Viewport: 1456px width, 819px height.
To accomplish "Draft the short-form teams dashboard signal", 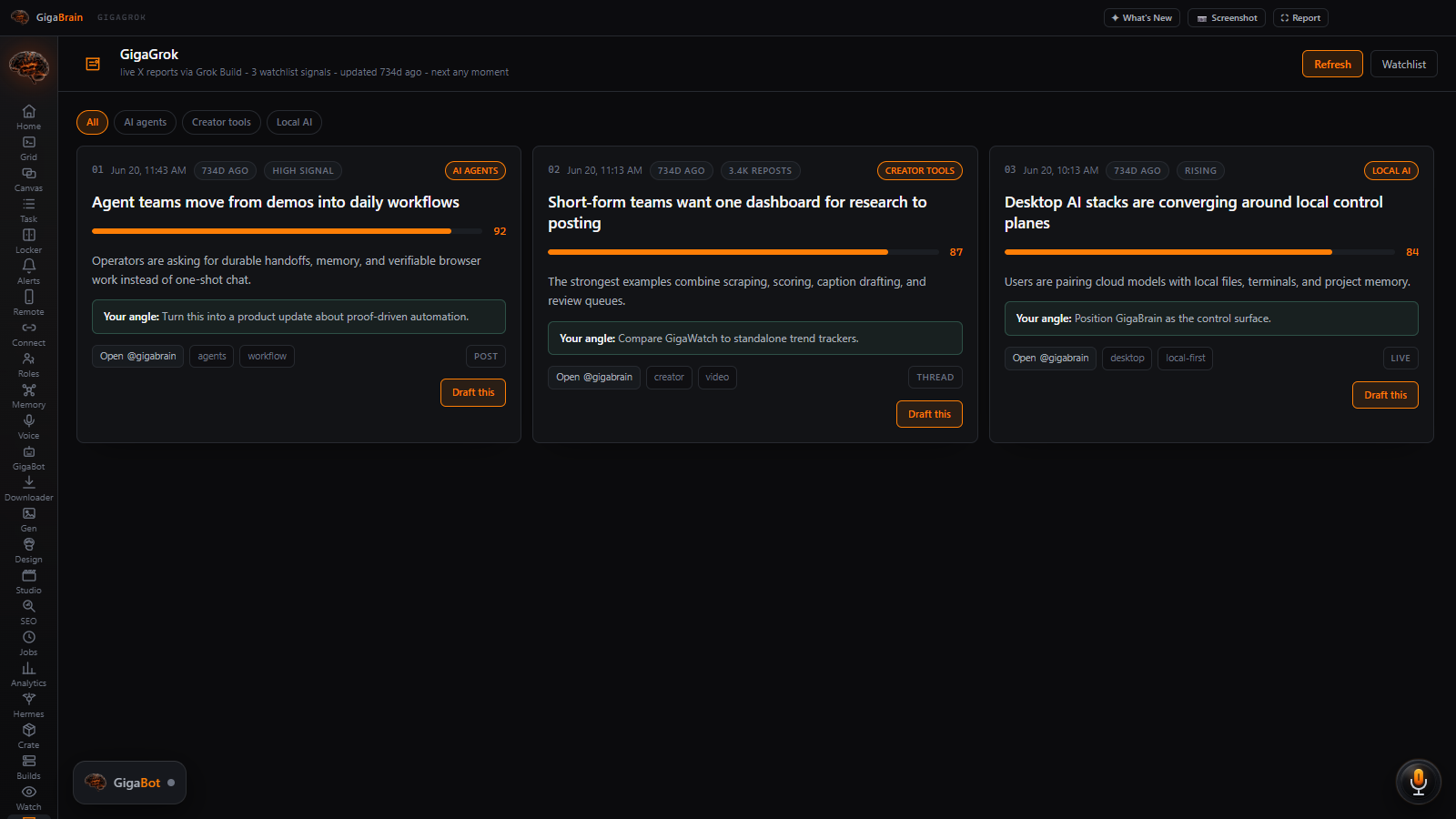I will tap(929, 414).
